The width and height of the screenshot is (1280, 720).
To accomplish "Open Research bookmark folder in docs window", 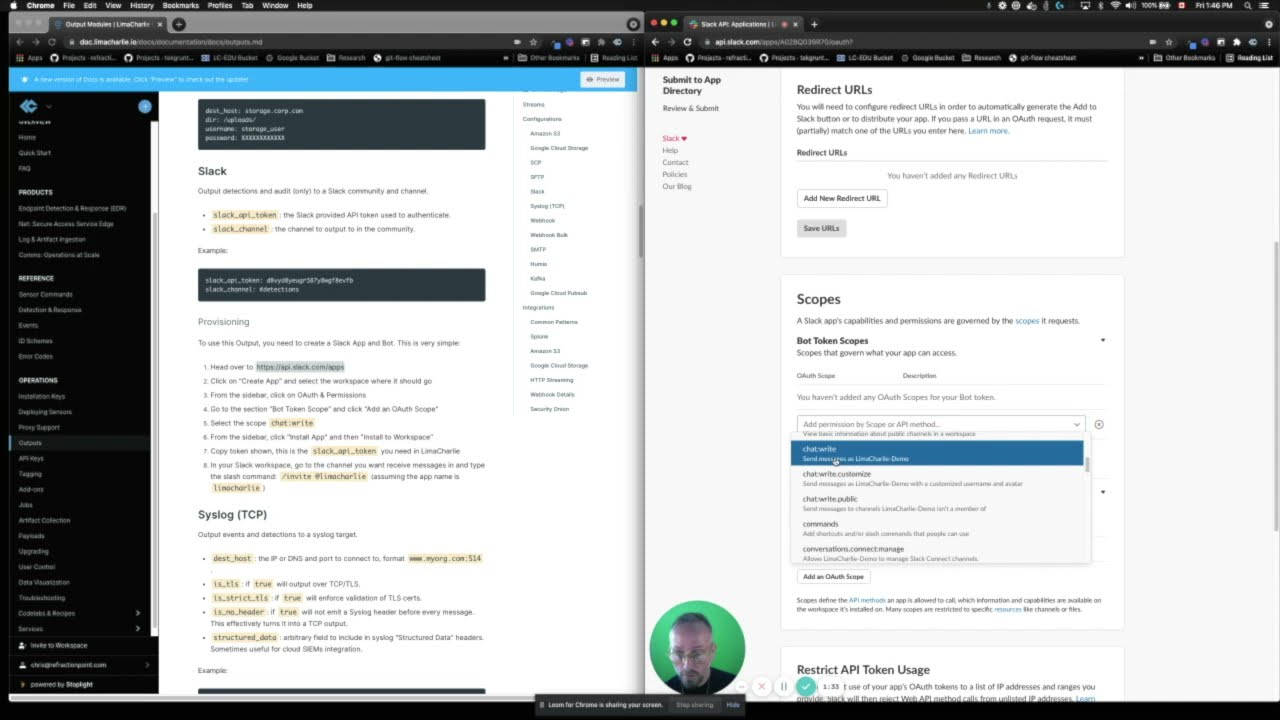I will (x=346, y=58).
